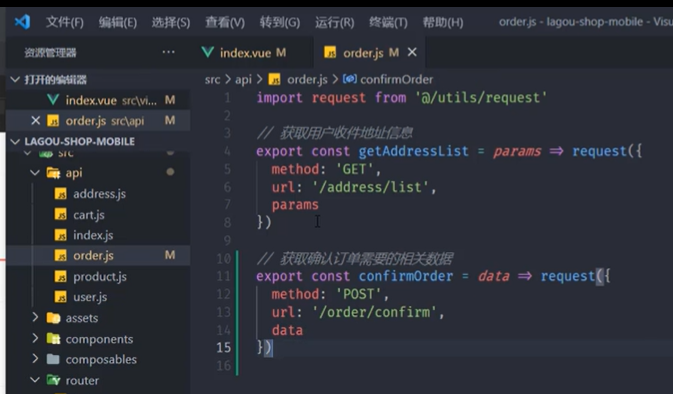Click the router folder icon
Viewport: 673px width, 394px height.
coord(53,380)
